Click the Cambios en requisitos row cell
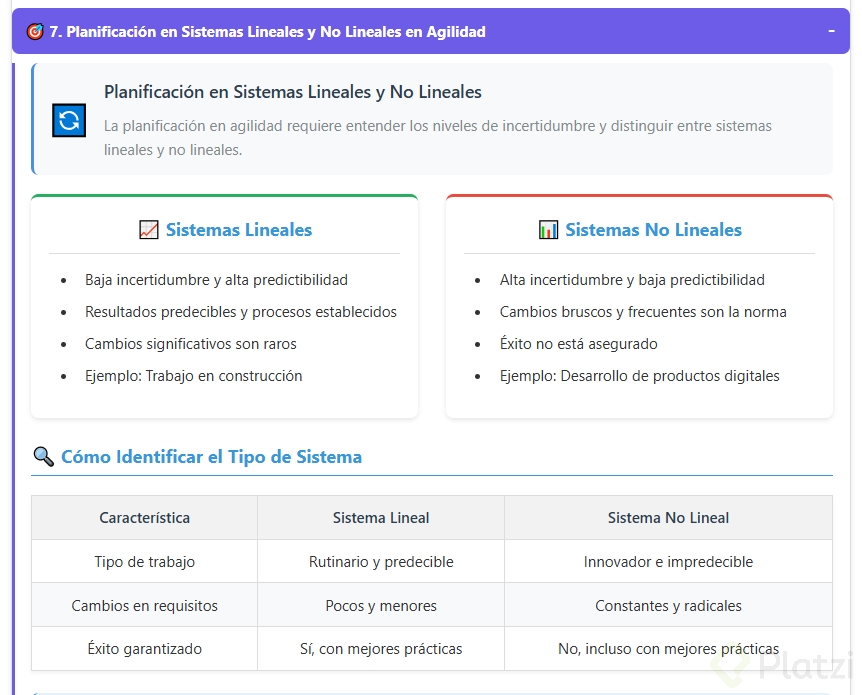862x695 pixels. (144, 606)
